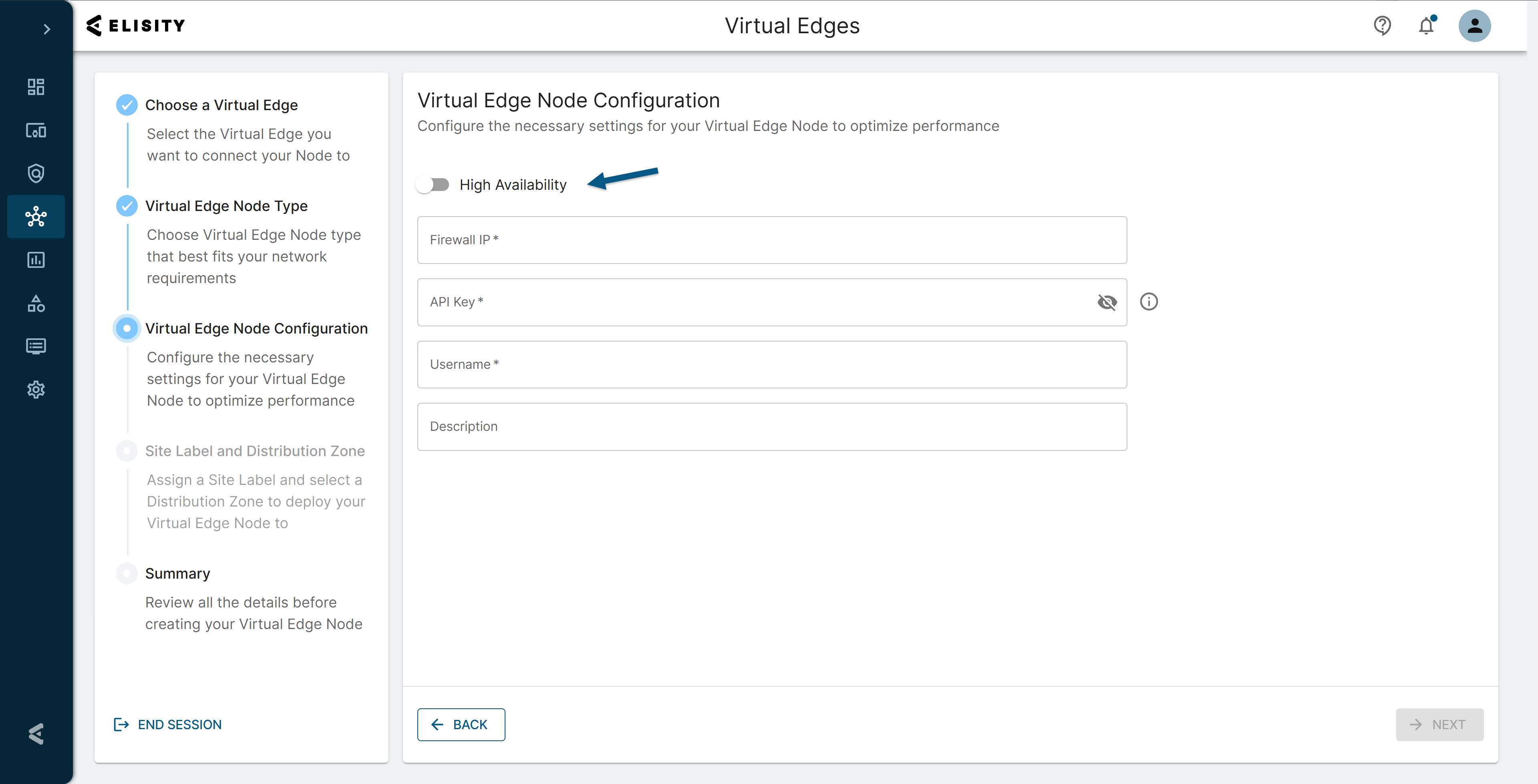Click checkmark icon of Virtual Edge Node Type
The image size is (1538, 784).
[127, 206]
